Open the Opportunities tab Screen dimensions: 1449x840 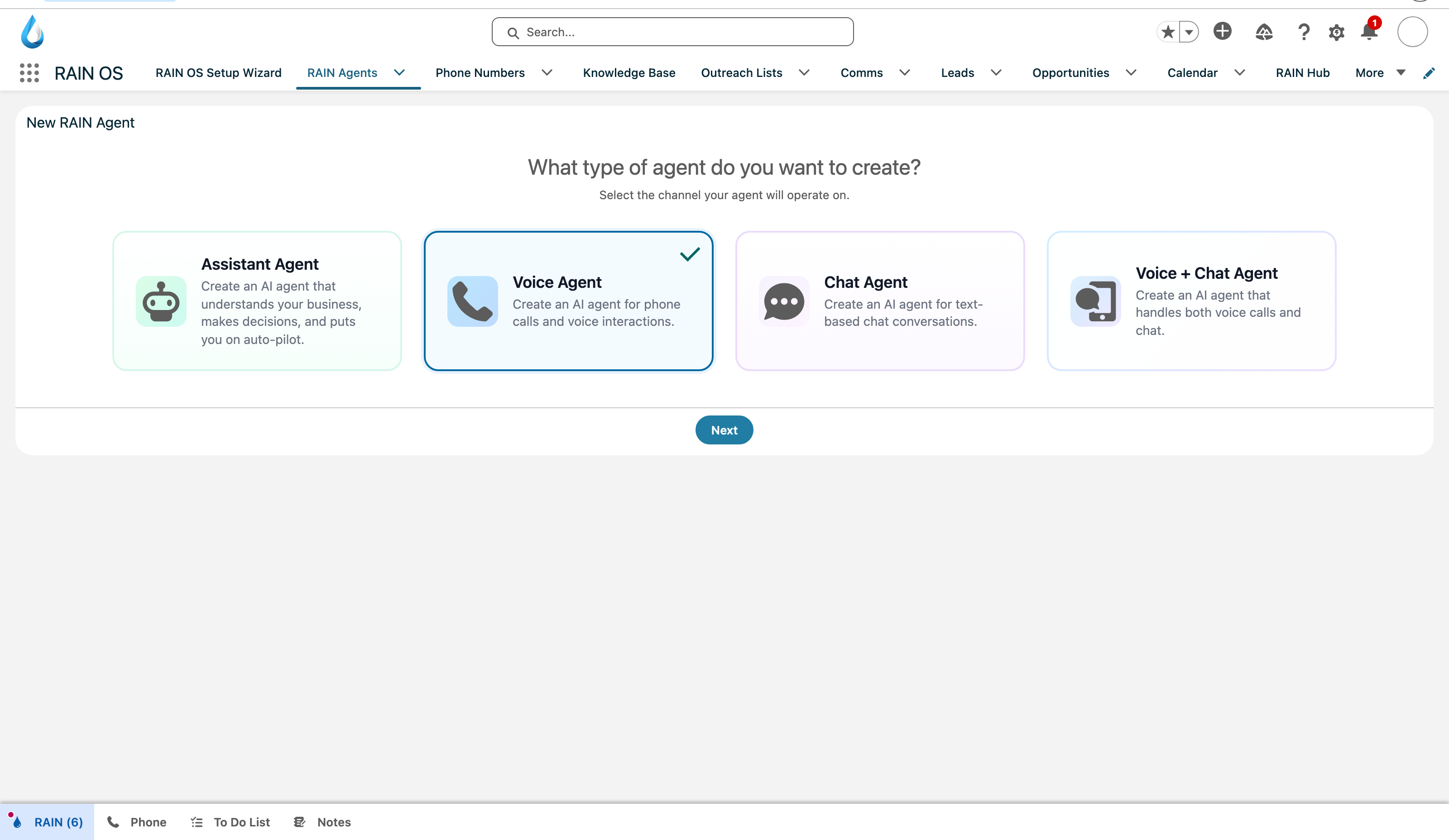click(x=1070, y=73)
